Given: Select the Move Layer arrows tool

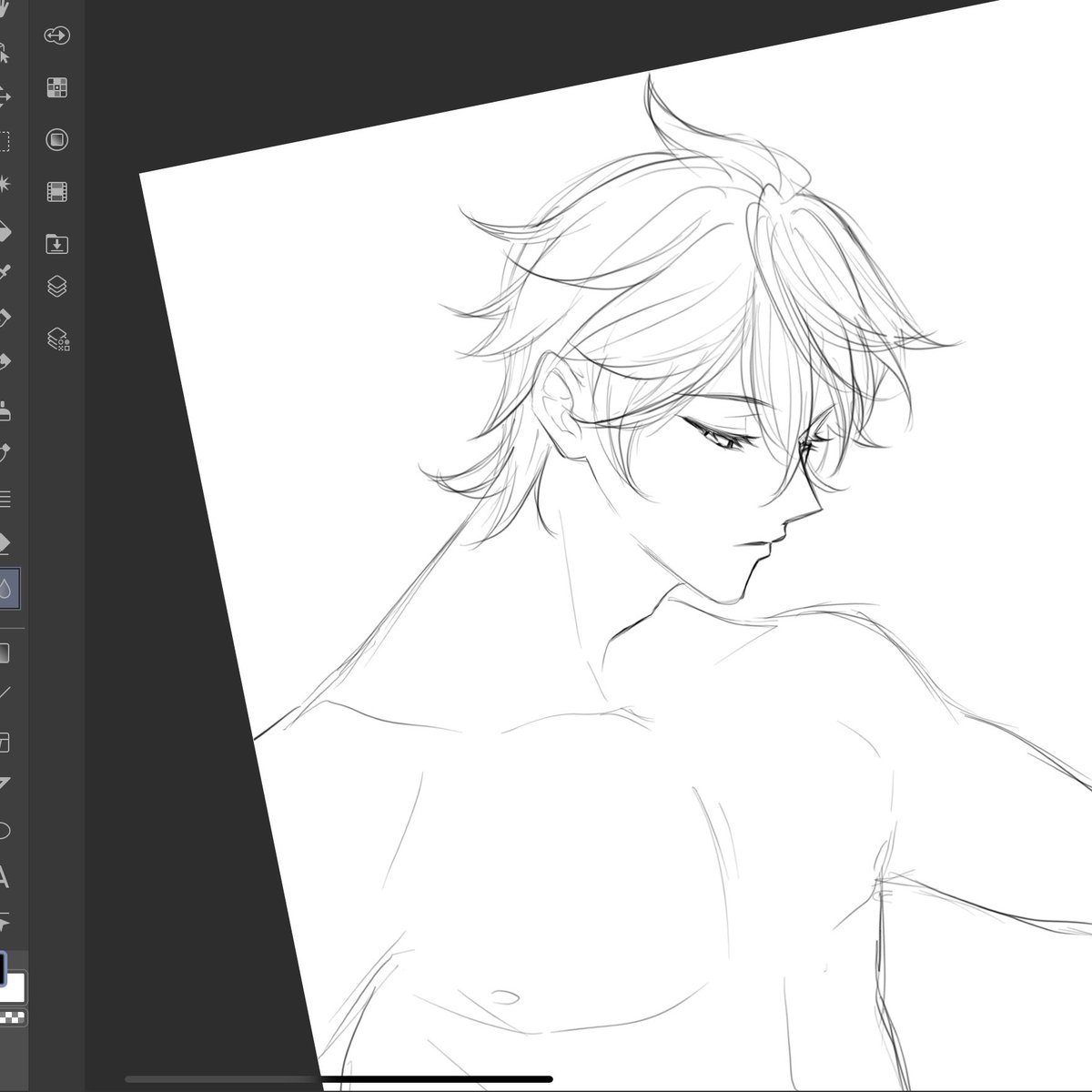Looking at the screenshot, I should (x=4, y=96).
